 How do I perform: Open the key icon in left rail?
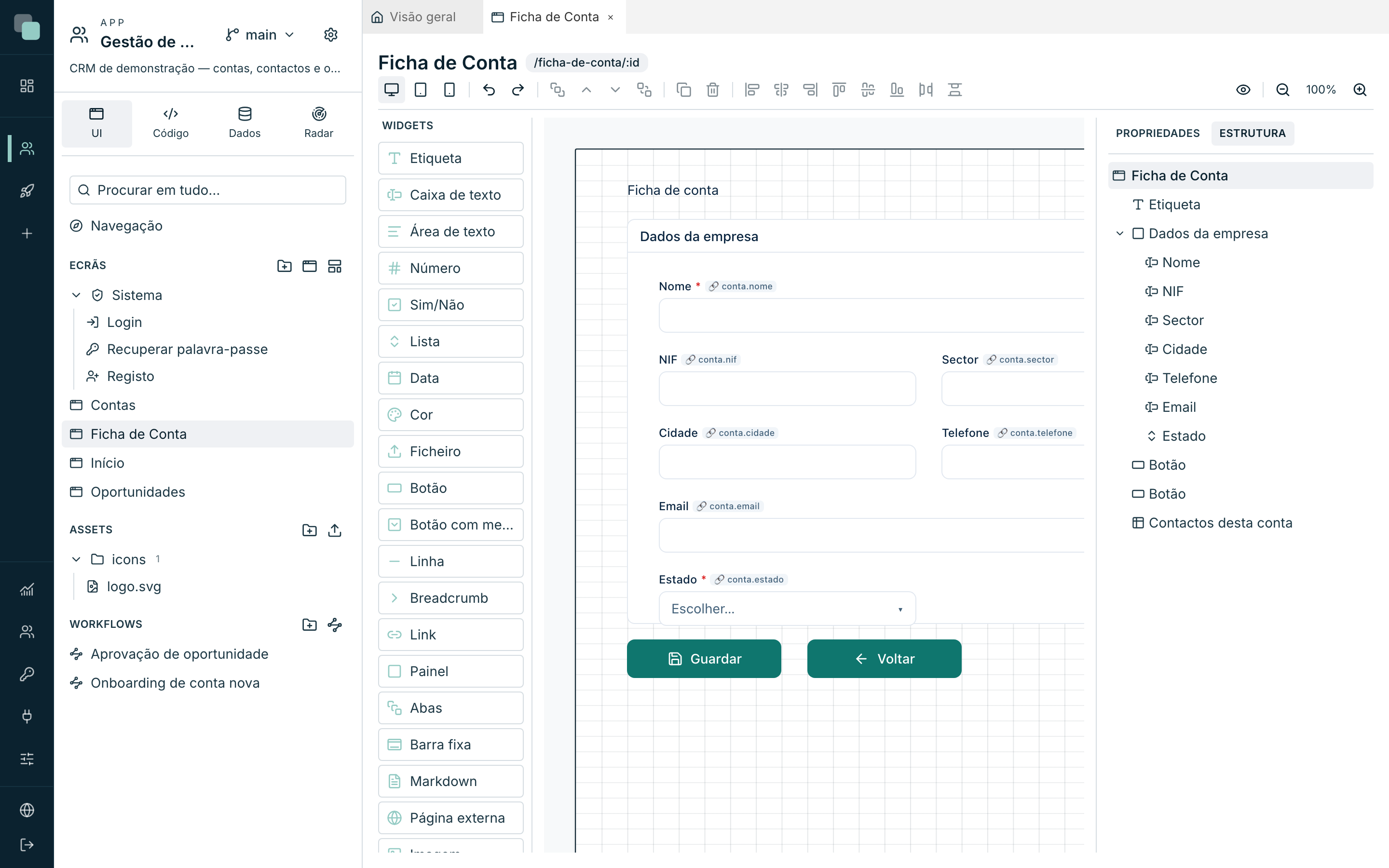(x=27, y=673)
